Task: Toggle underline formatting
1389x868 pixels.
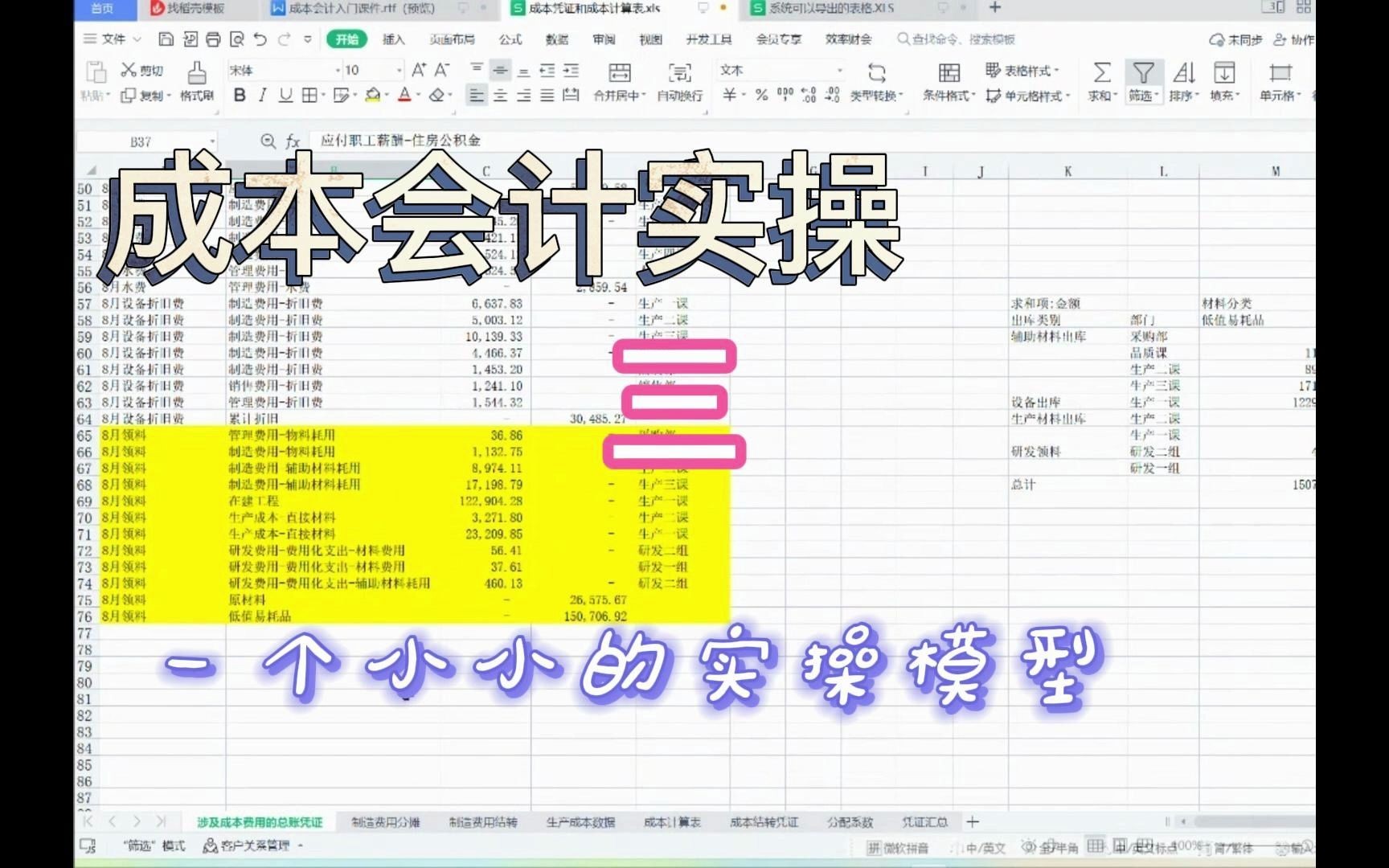Action: [x=285, y=96]
